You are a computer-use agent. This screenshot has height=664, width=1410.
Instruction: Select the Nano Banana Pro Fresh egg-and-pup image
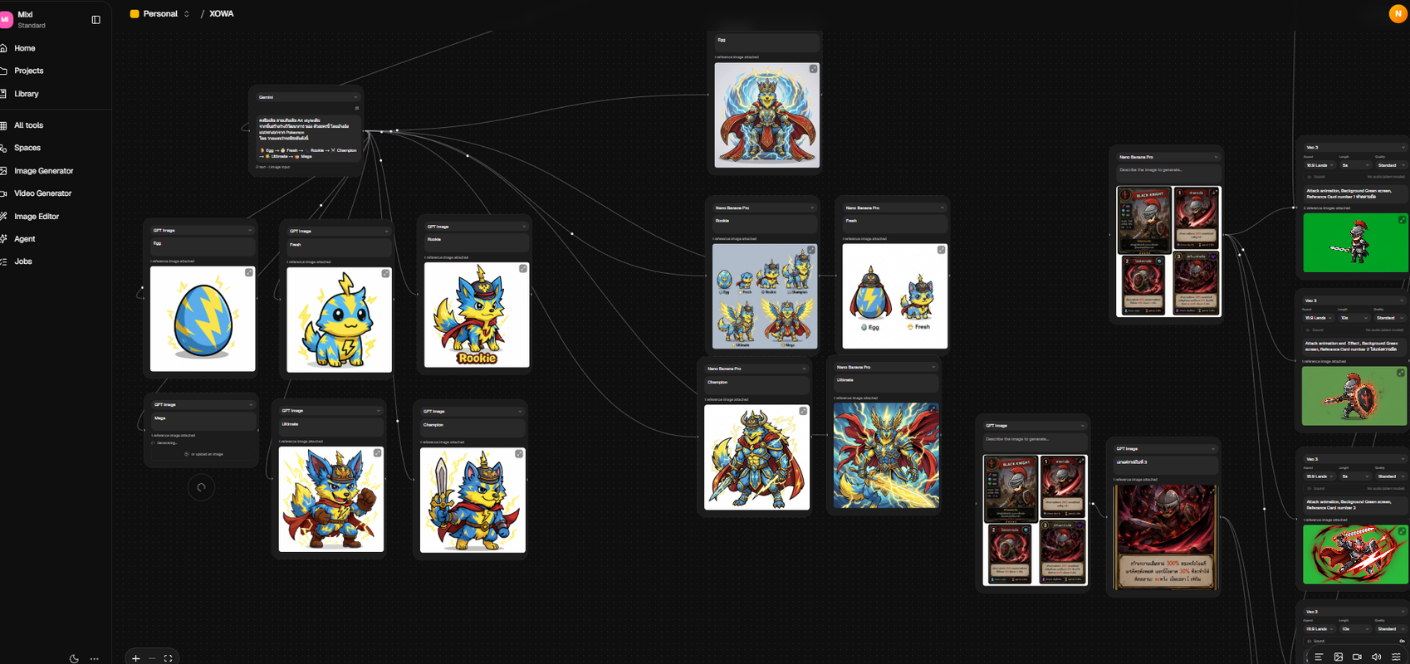895,296
